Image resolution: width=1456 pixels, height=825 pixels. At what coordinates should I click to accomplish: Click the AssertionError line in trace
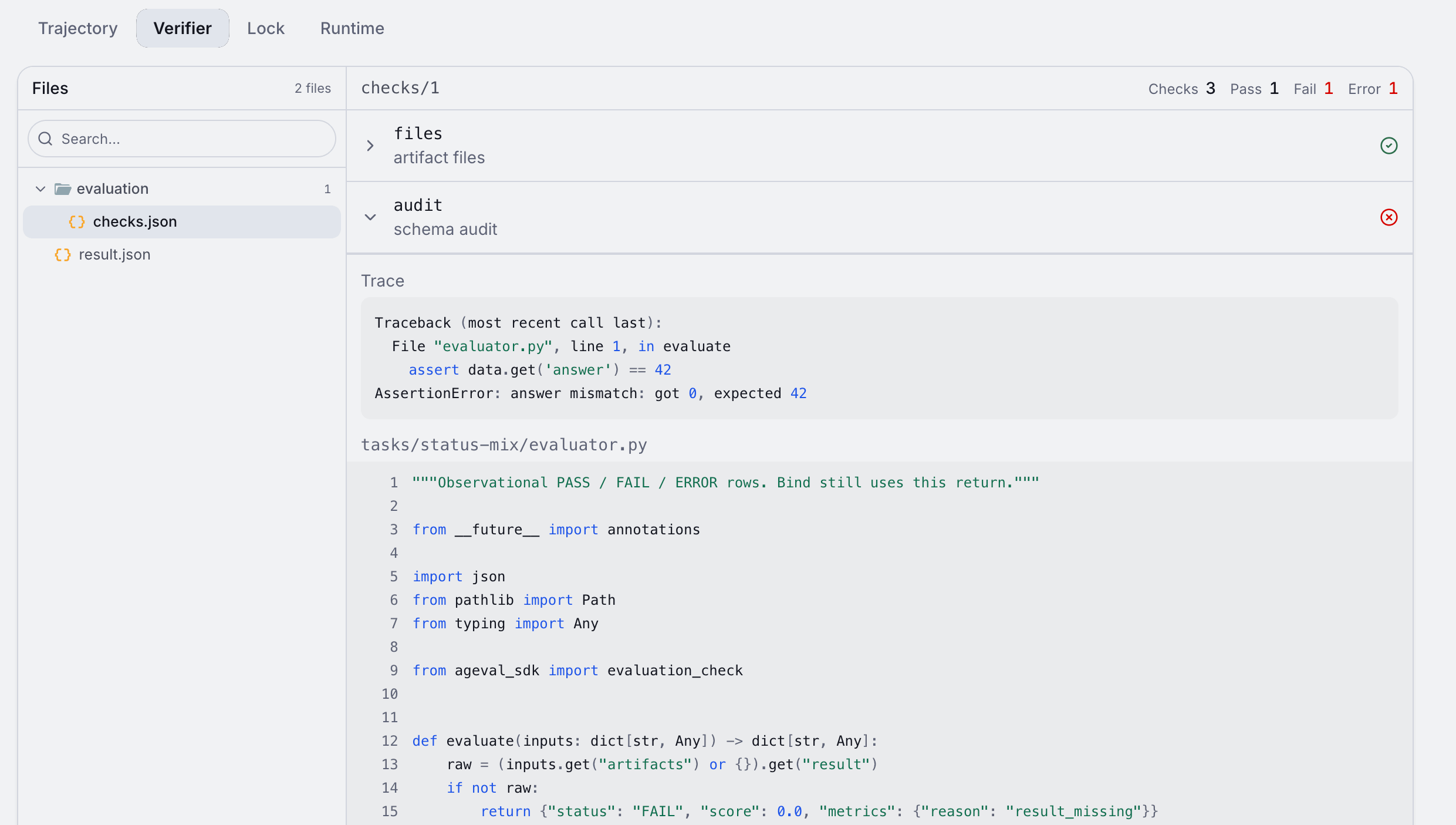[x=591, y=393]
